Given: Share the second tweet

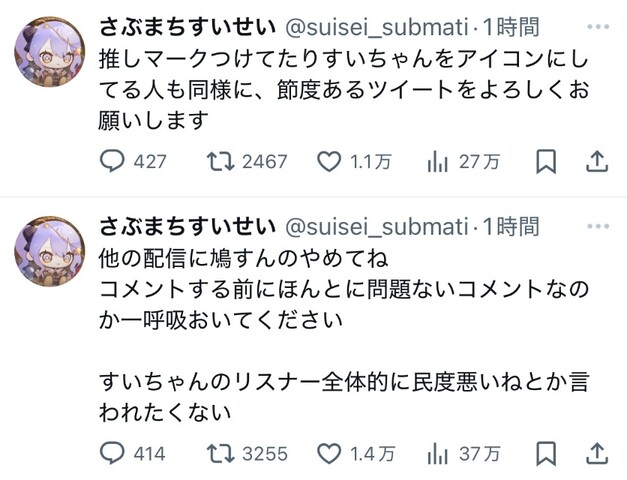Looking at the screenshot, I should click(x=597, y=454).
